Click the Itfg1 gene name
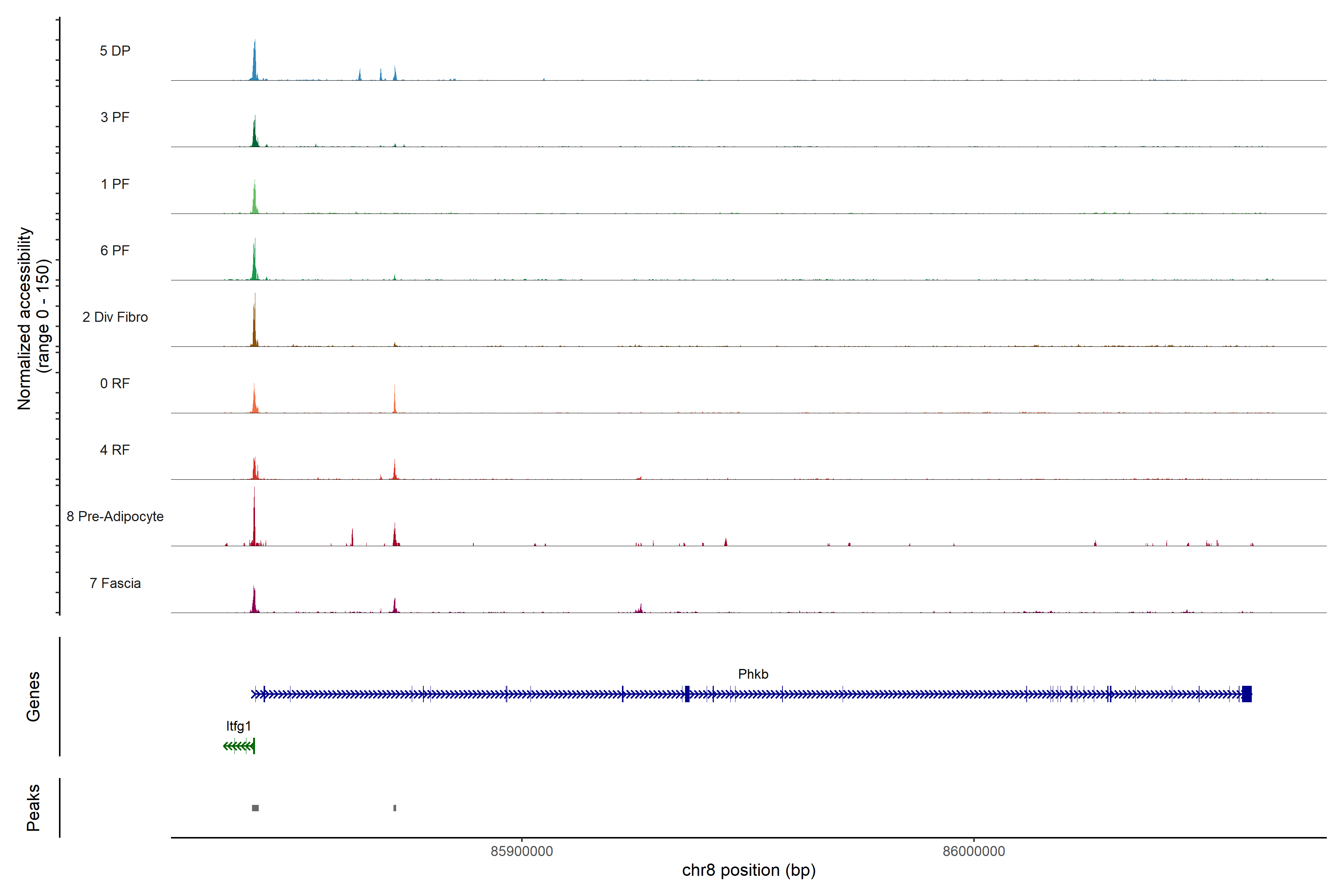 tap(238, 726)
